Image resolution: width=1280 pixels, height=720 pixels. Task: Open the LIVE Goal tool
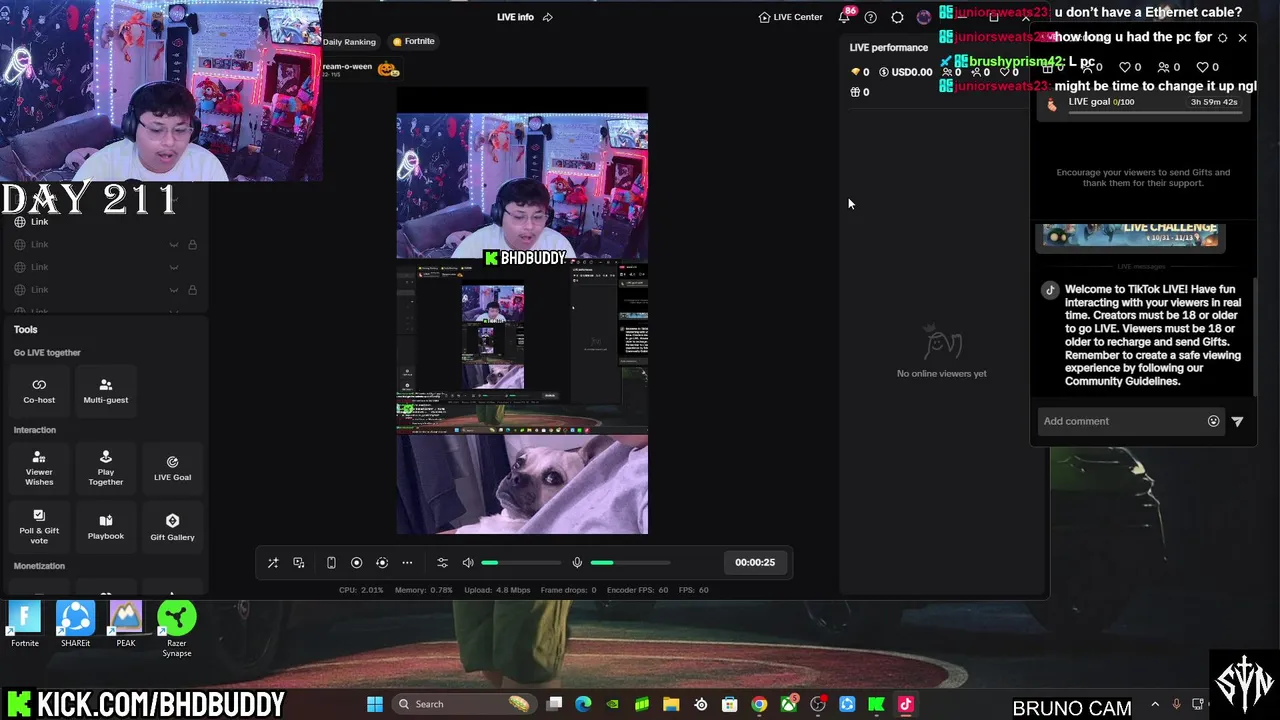pyautogui.click(x=172, y=469)
